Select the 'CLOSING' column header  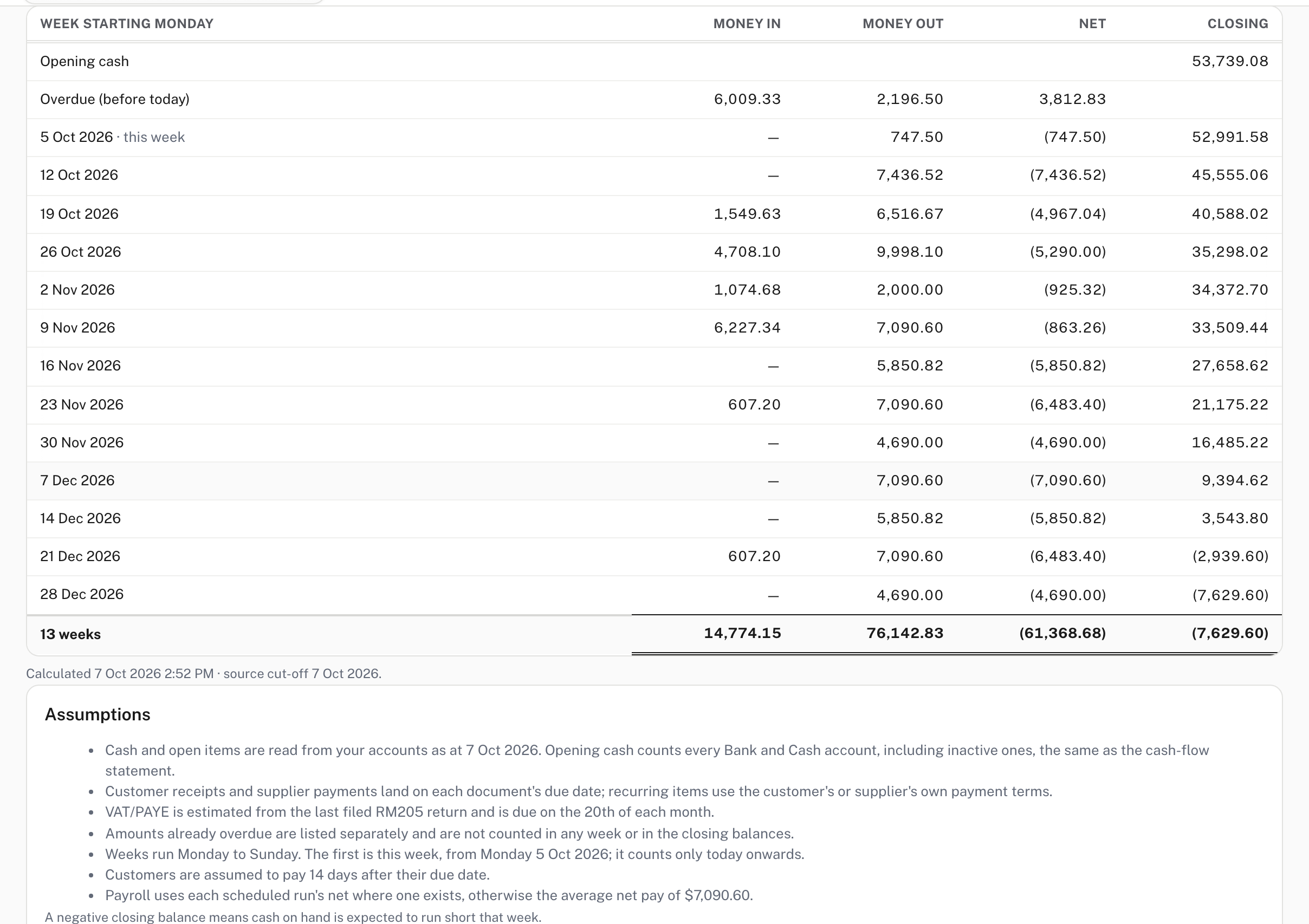tap(1237, 24)
